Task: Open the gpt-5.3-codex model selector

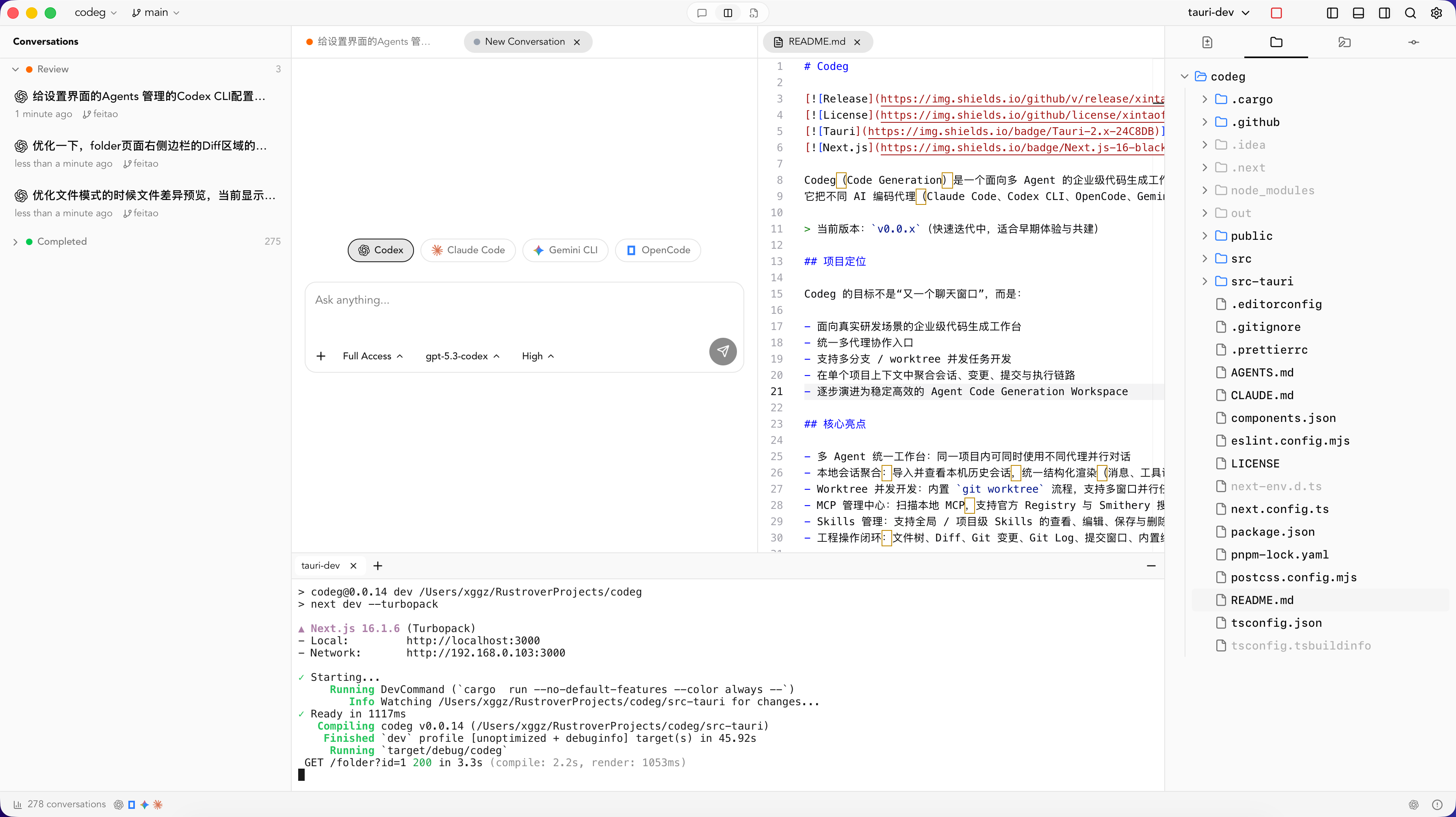Action: click(462, 356)
